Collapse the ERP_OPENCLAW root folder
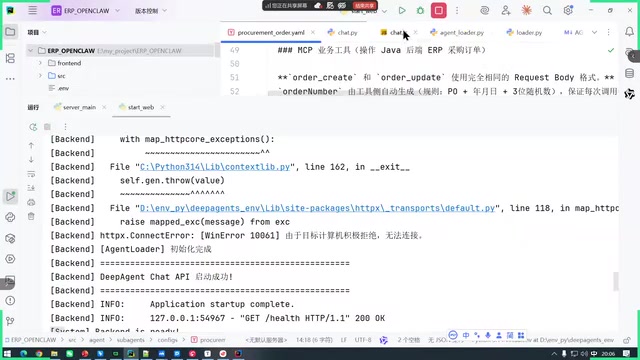 [x=31, y=51]
